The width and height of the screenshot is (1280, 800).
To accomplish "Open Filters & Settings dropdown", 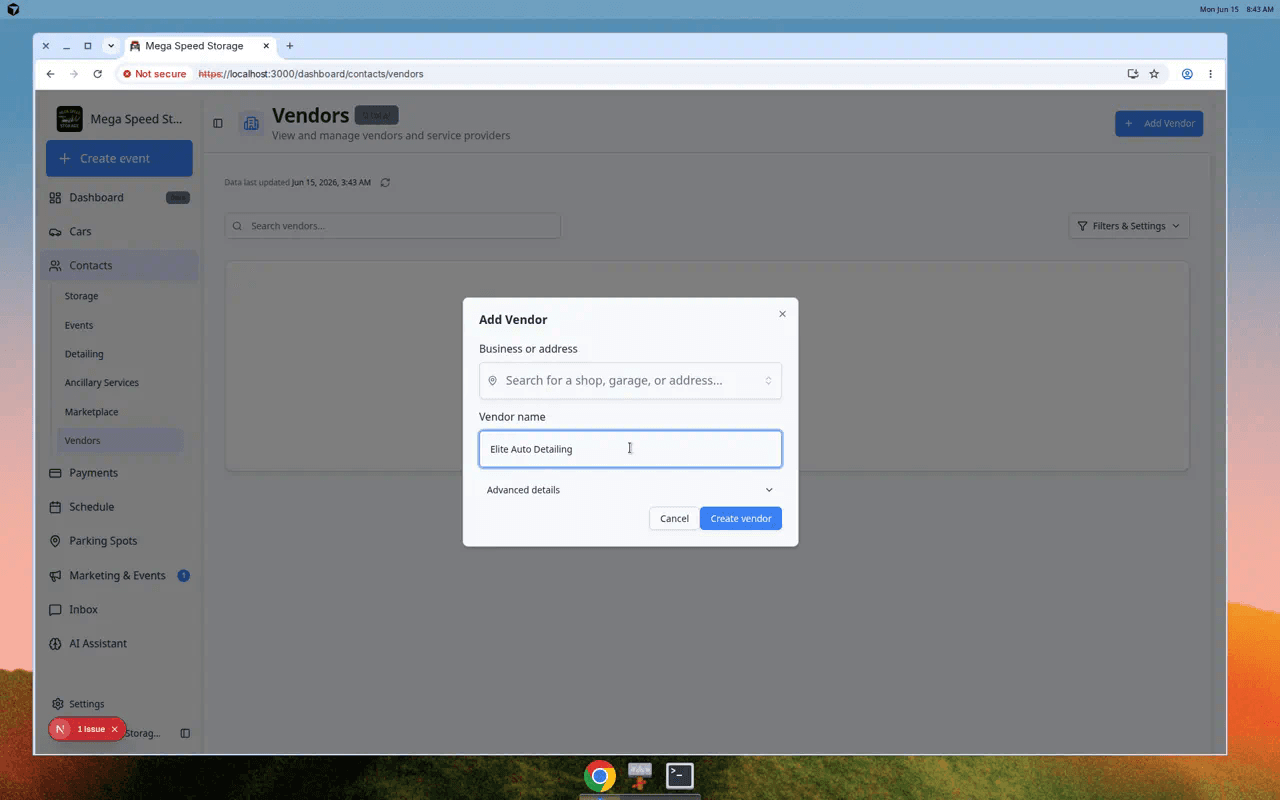I will point(1129,226).
